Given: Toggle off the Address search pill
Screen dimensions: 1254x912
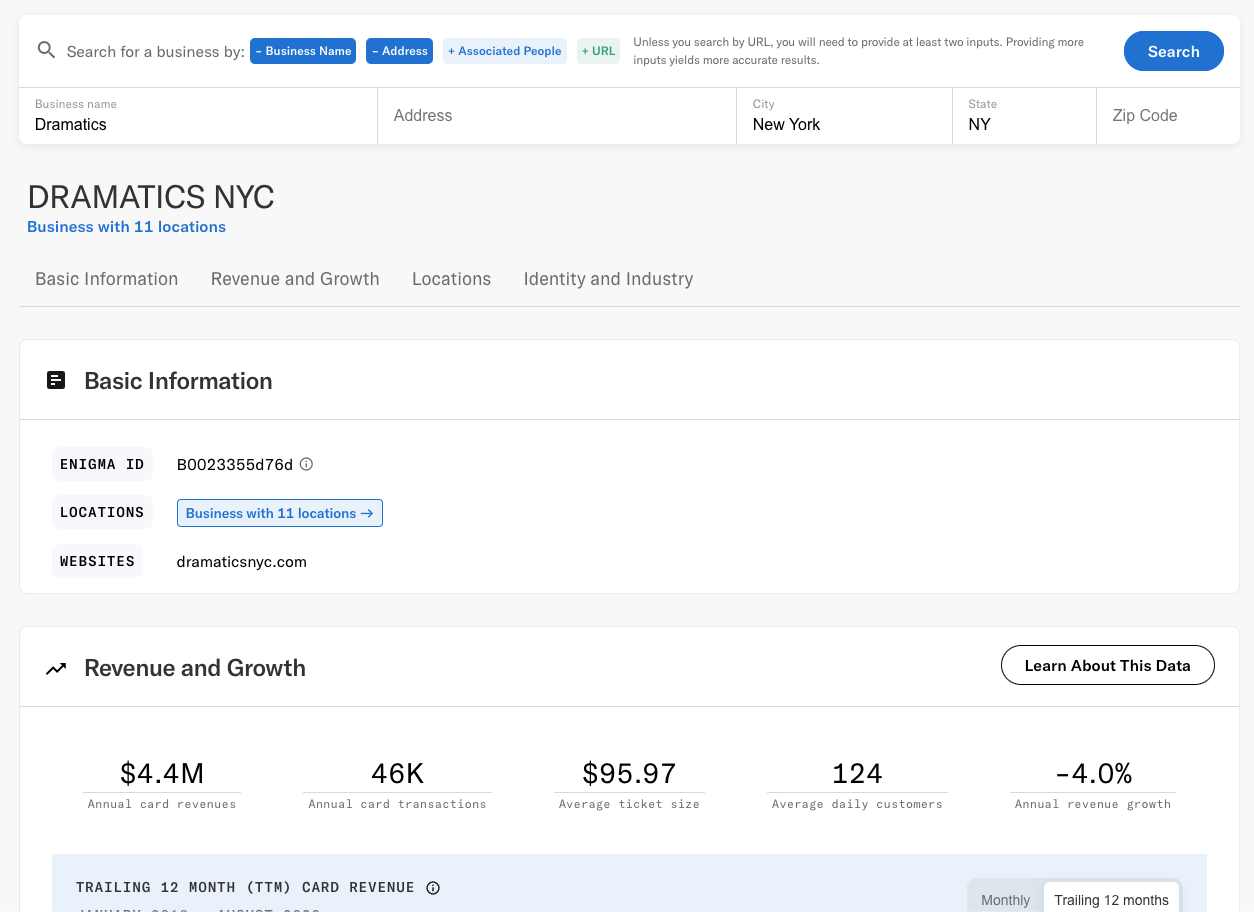Looking at the screenshot, I should point(375,50).
